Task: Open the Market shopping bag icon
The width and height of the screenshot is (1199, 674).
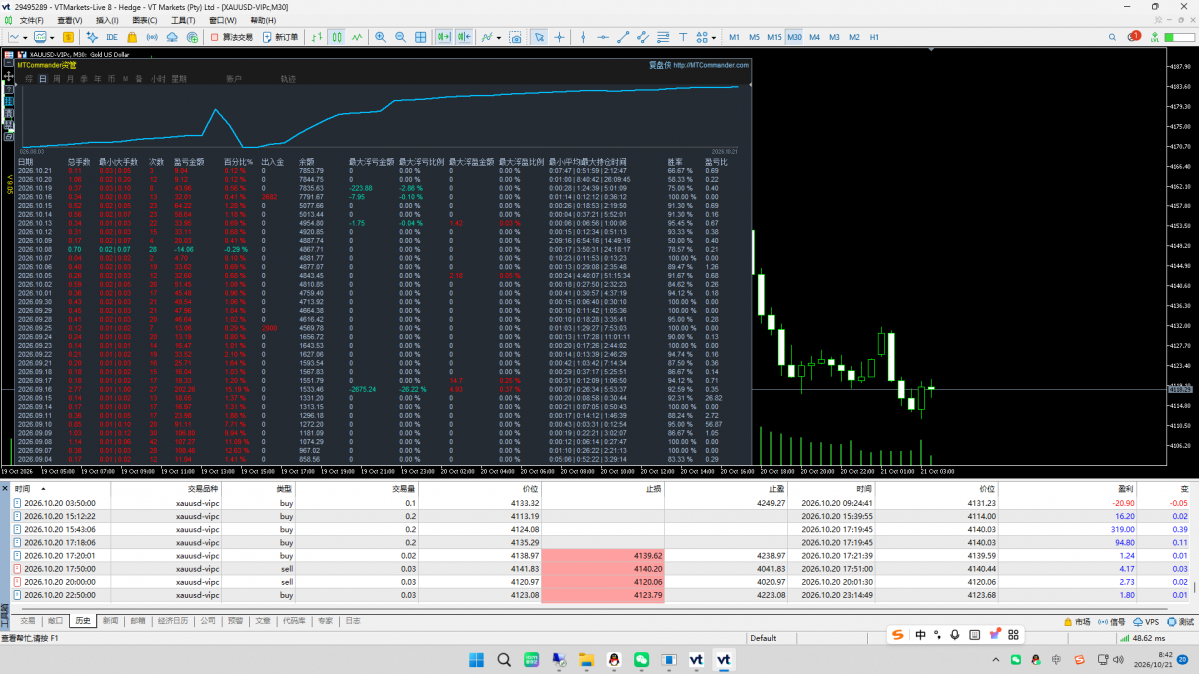Action: pos(132,37)
